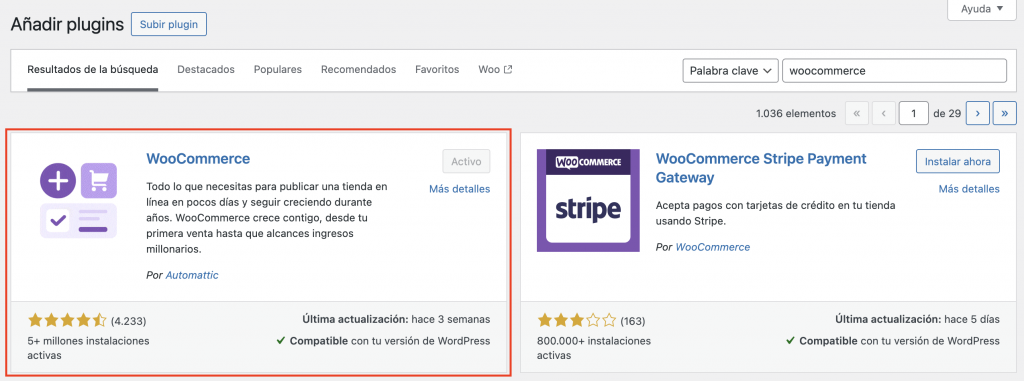The image size is (1024, 381).
Task: Click the 800.000+ instalaciones activas text
Action: (x=594, y=348)
